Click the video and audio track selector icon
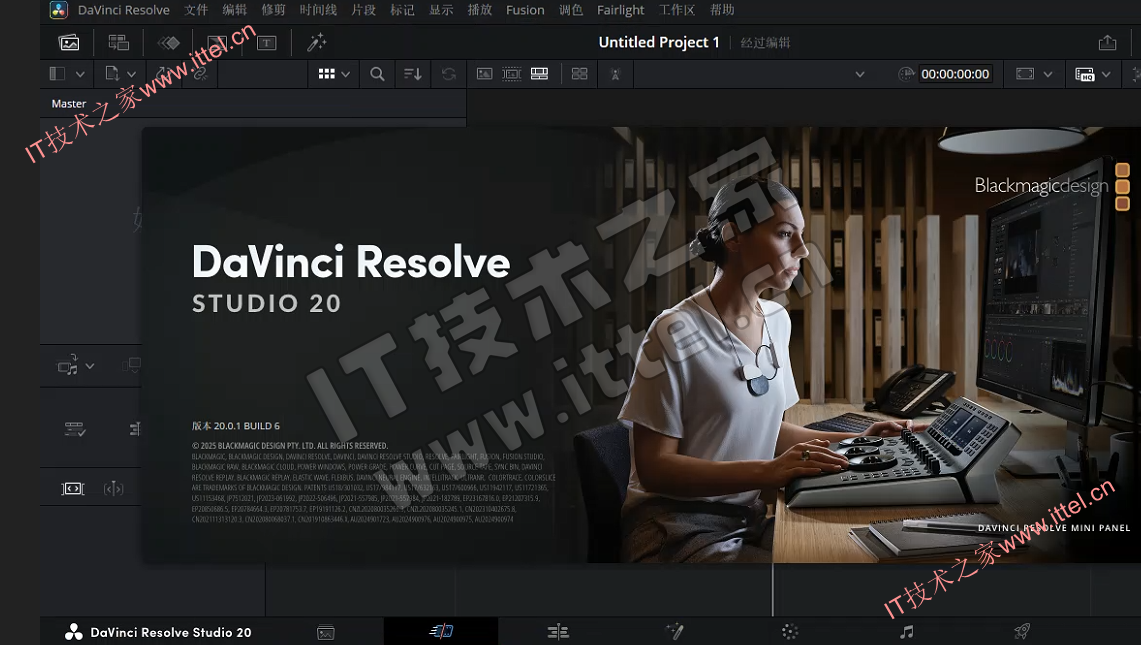Image resolution: width=1141 pixels, height=645 pixels. [x=68, y=365]
